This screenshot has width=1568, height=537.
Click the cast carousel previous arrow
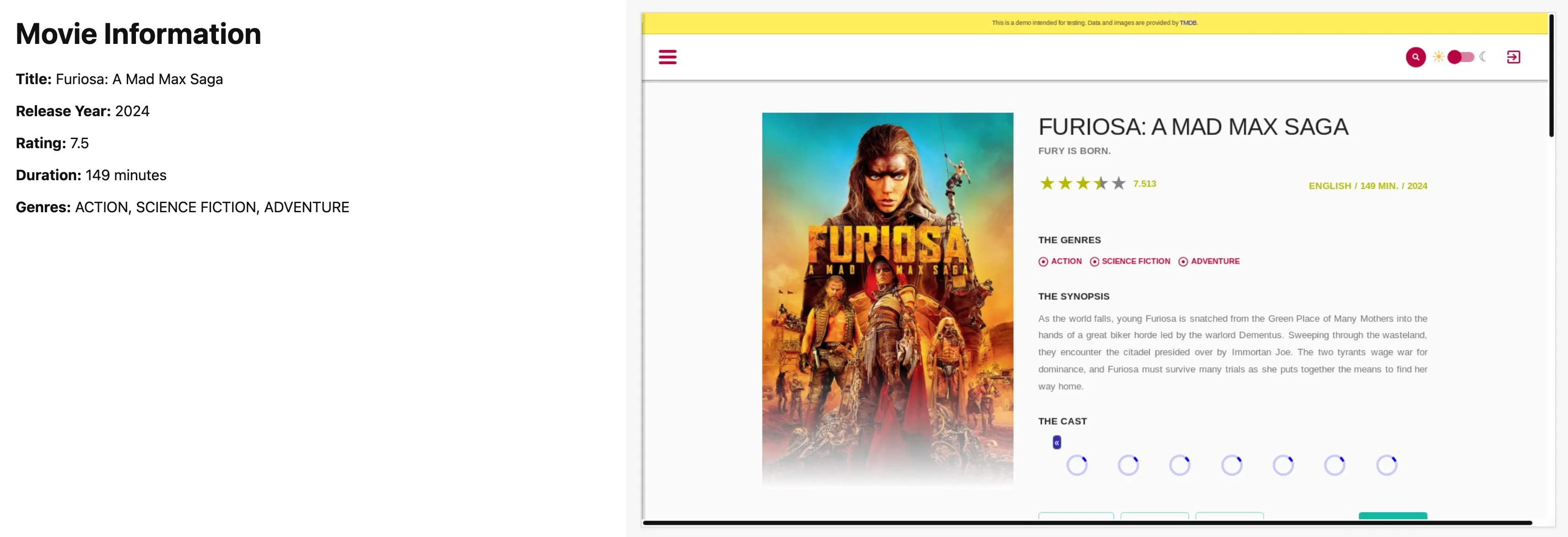pyautogui.click(x=1057, y=443)
